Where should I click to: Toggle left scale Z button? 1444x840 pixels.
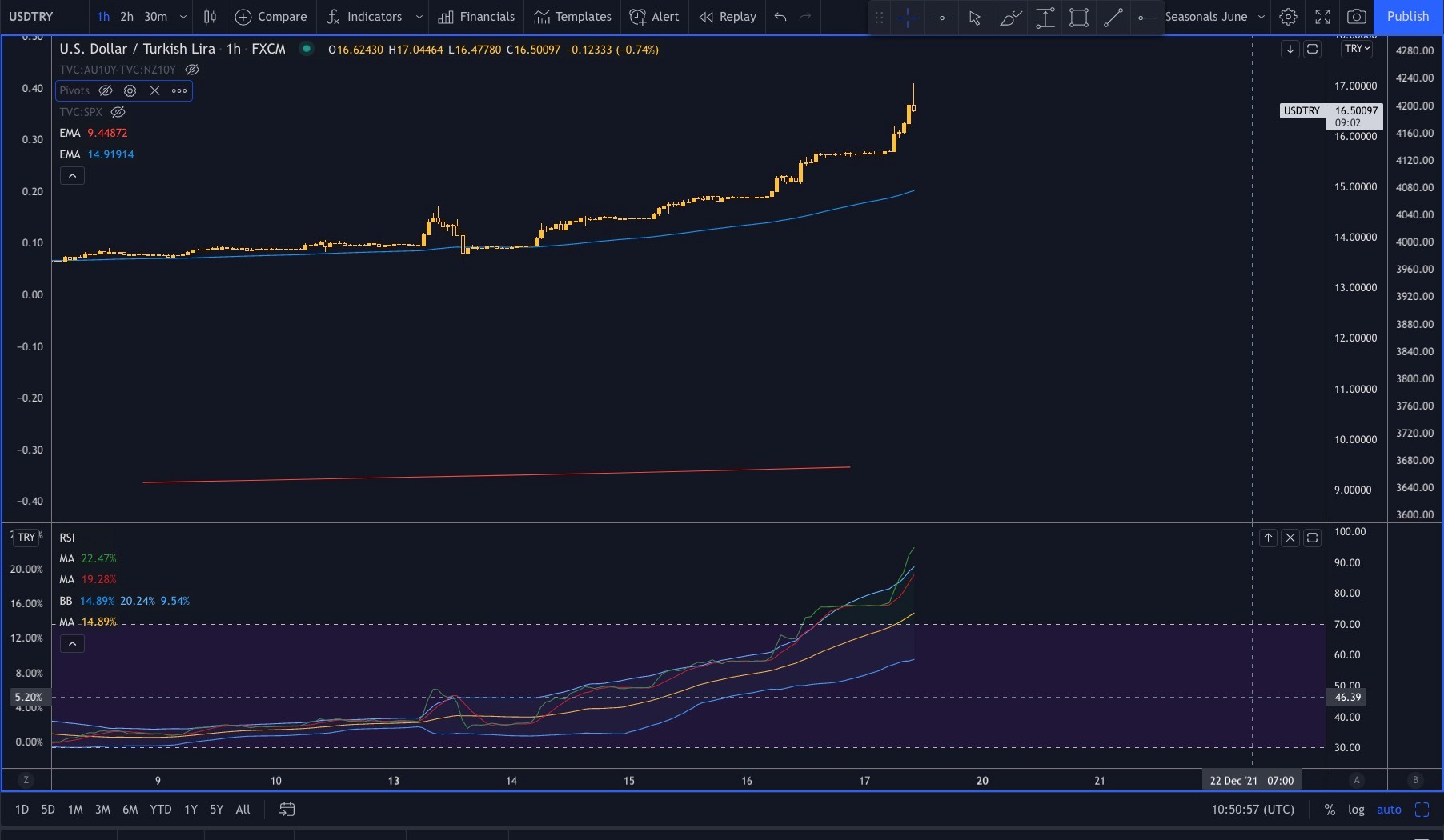pyautogui.click(x=26, y=780)
